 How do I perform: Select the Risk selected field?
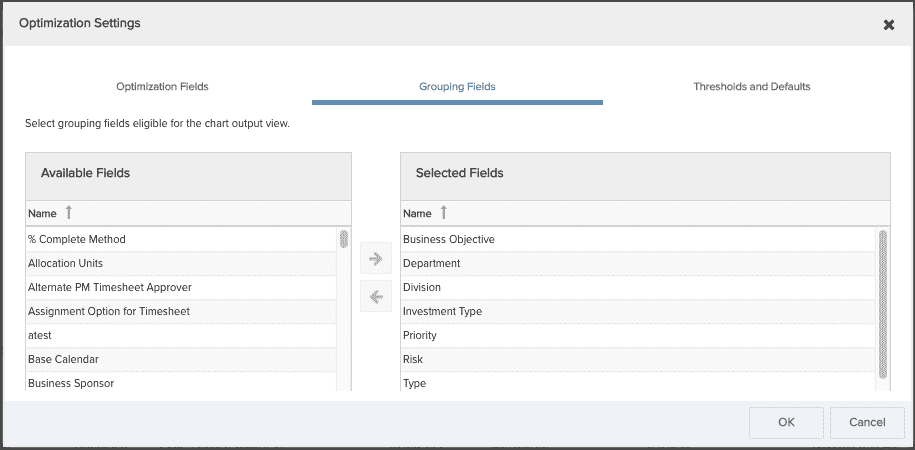pos(638,359)
